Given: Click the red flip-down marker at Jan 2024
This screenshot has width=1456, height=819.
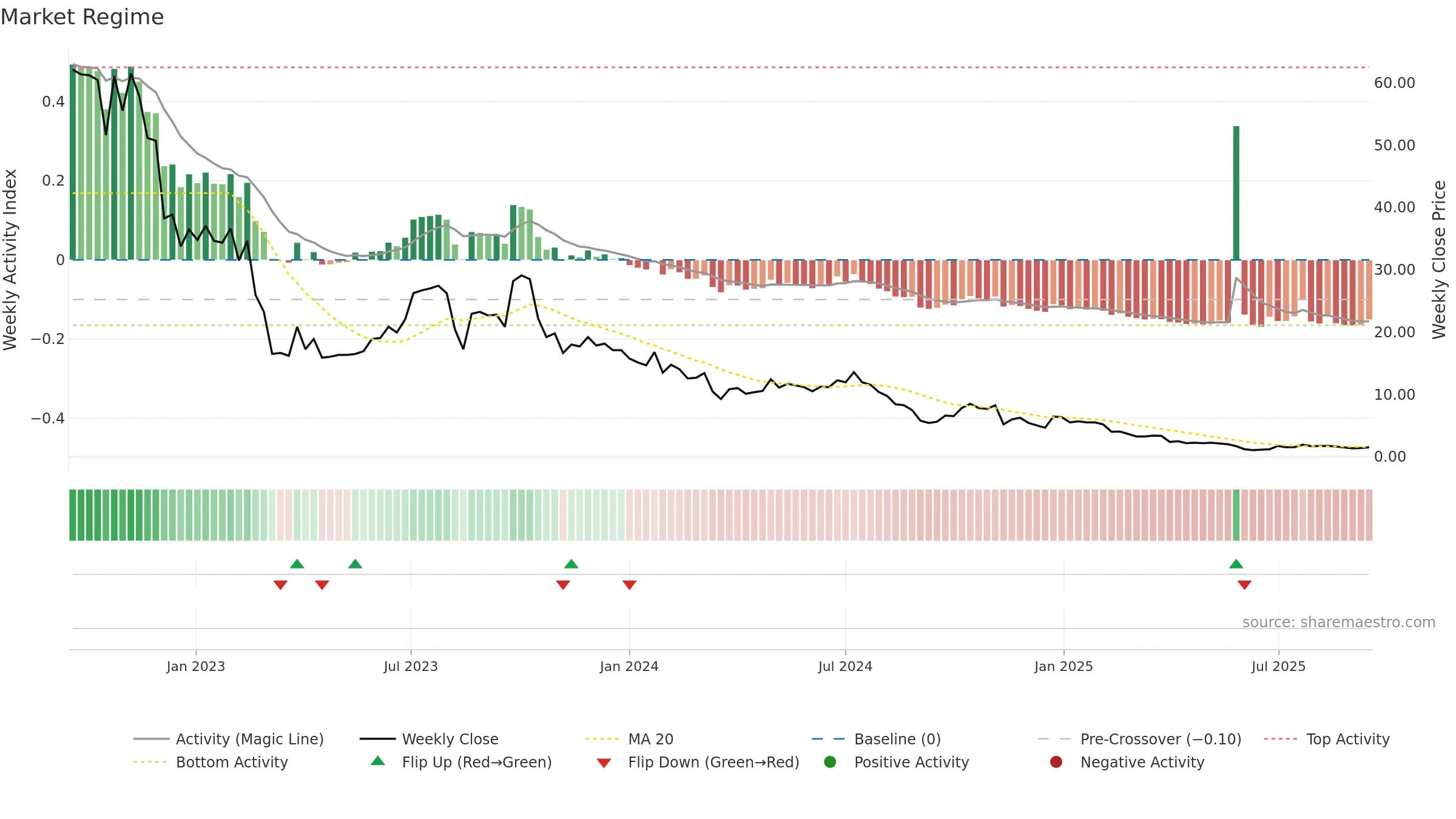Looking at the screenshot, I should point(630,585).
